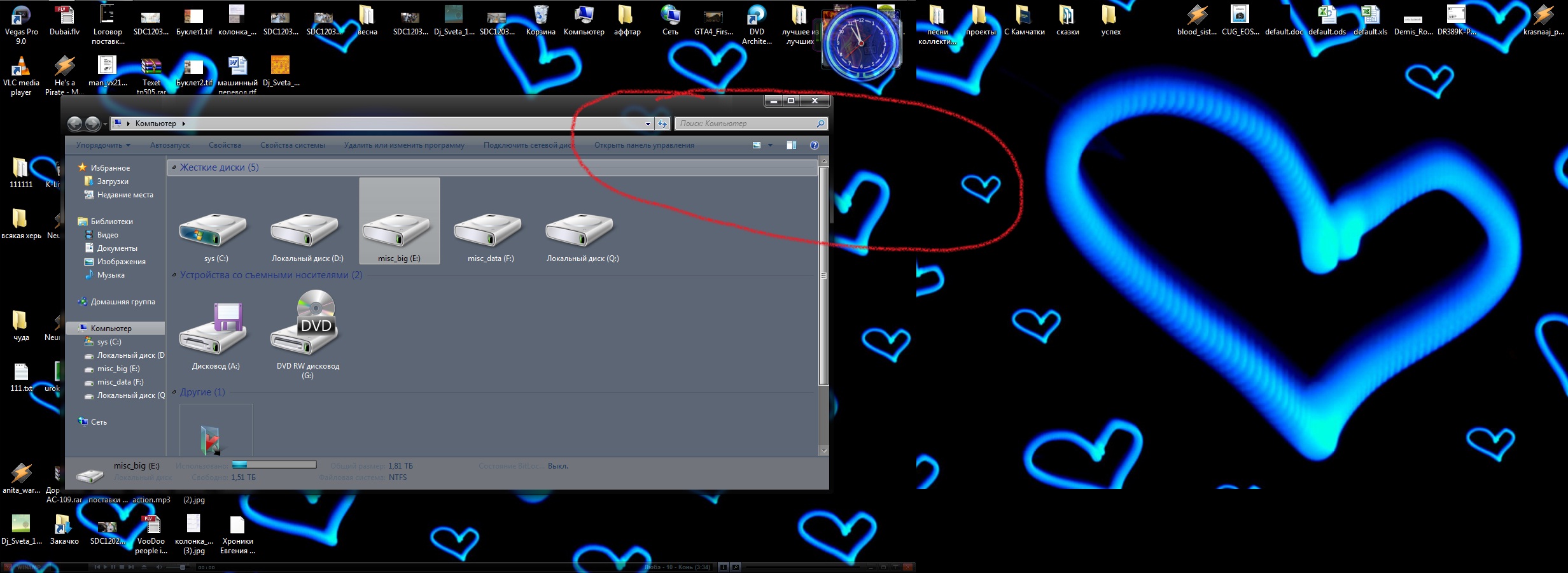Click the Свойства button right of Автозапуск
The height and width of the screenshot is (573, 1568).
(225, 145)
